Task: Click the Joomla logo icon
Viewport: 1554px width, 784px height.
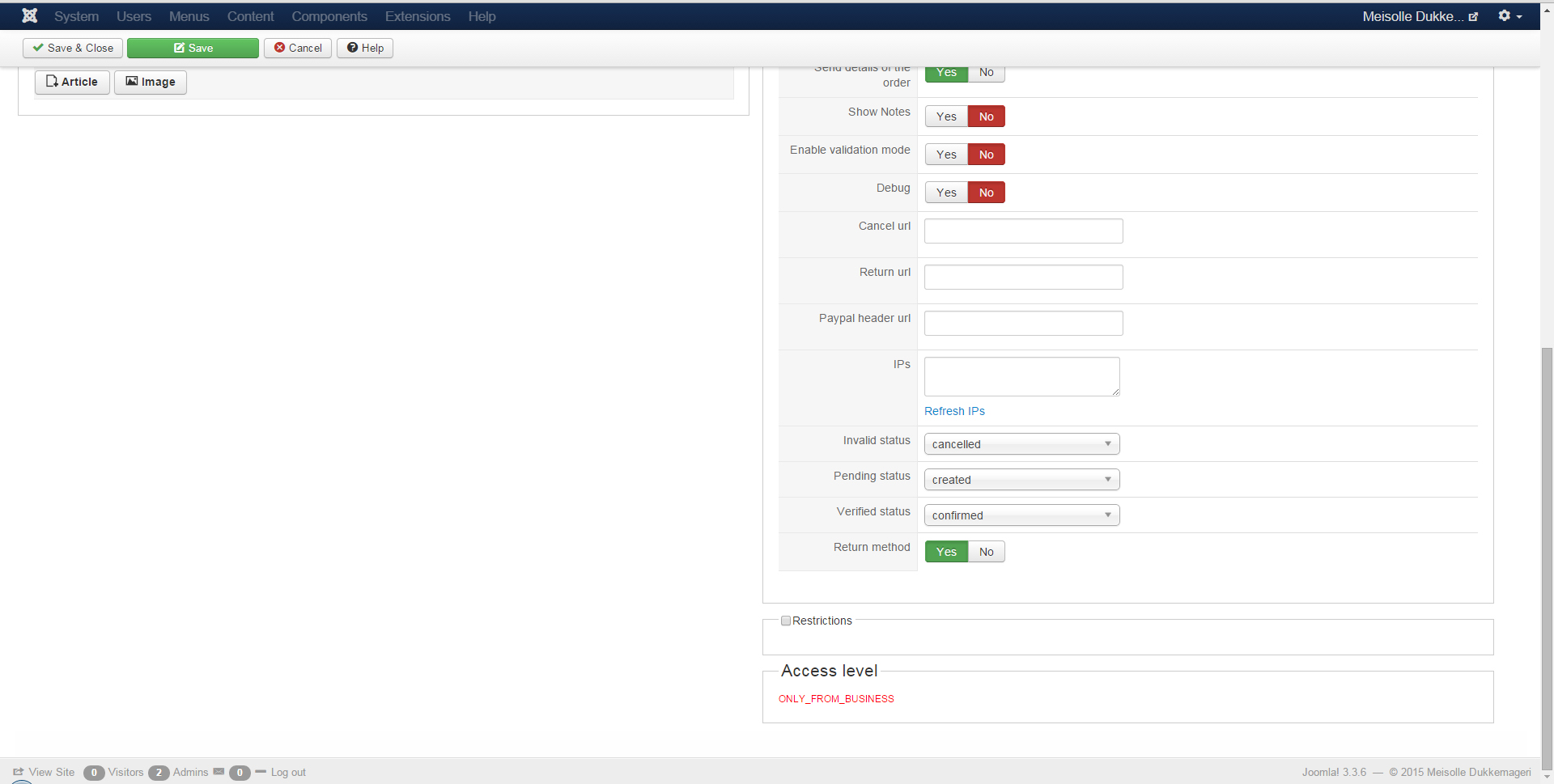Action: [x=30, y=15]
